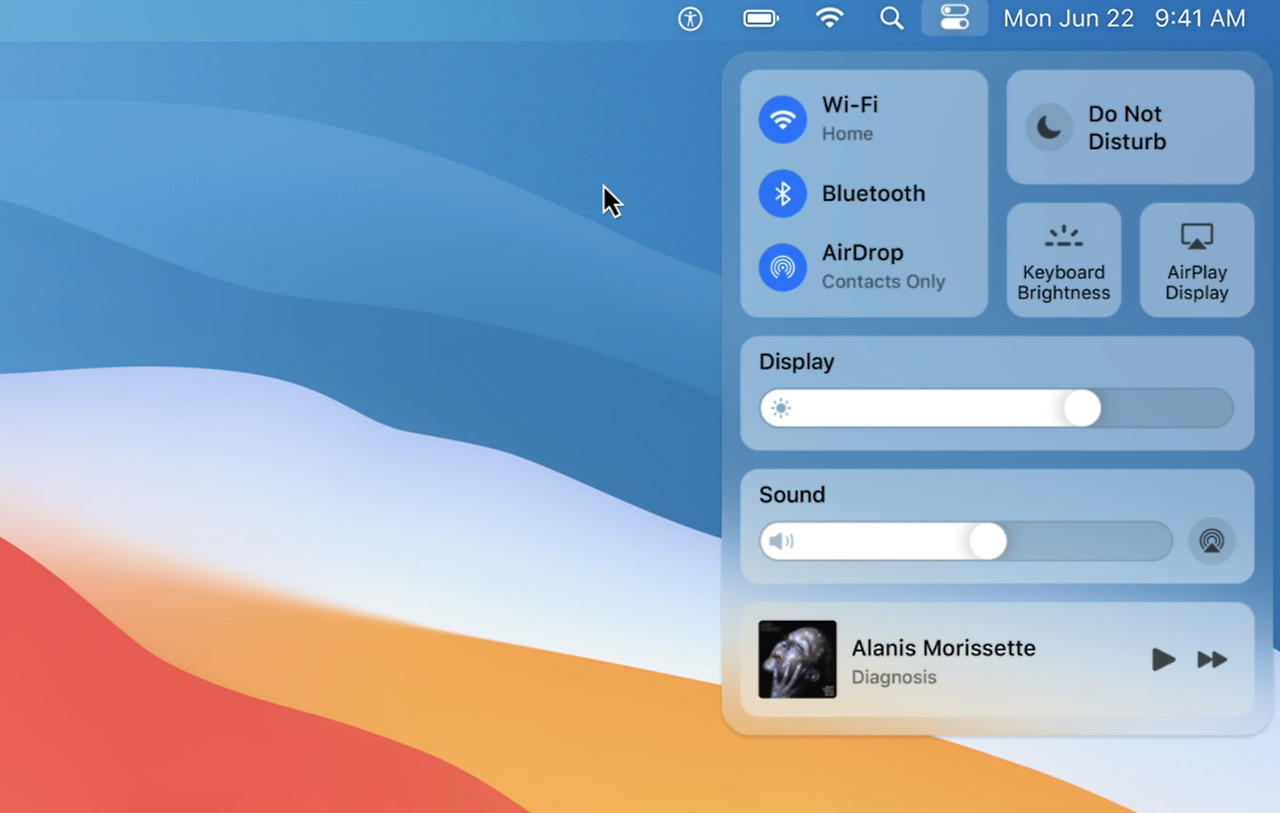Click the Diagnosis album artwork thumbnail
Viewport: 1280px width, 813px height.
click(x=797, y=659)
